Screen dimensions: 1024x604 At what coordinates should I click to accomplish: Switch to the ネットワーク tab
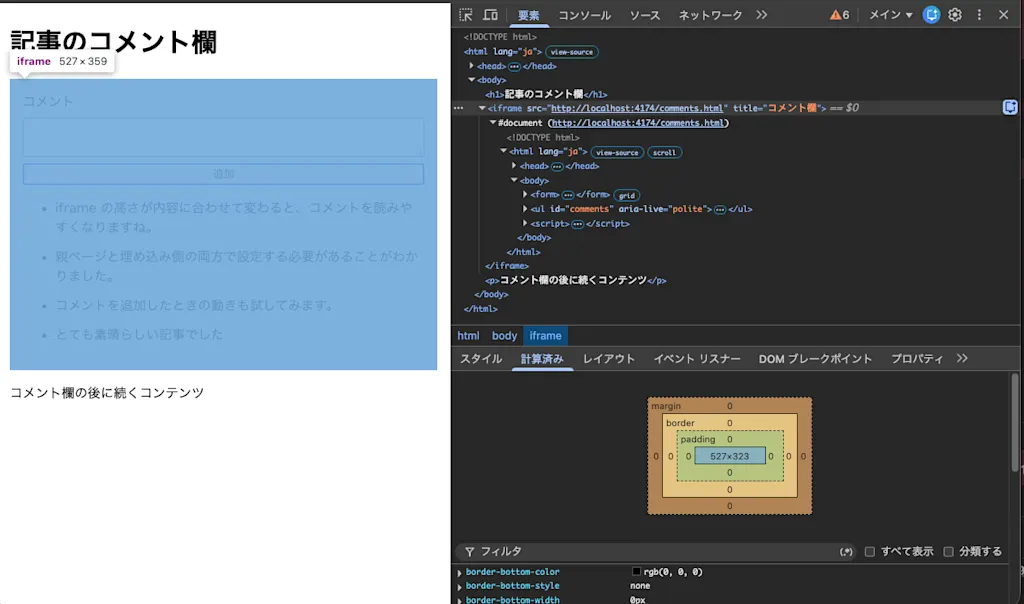711,15
